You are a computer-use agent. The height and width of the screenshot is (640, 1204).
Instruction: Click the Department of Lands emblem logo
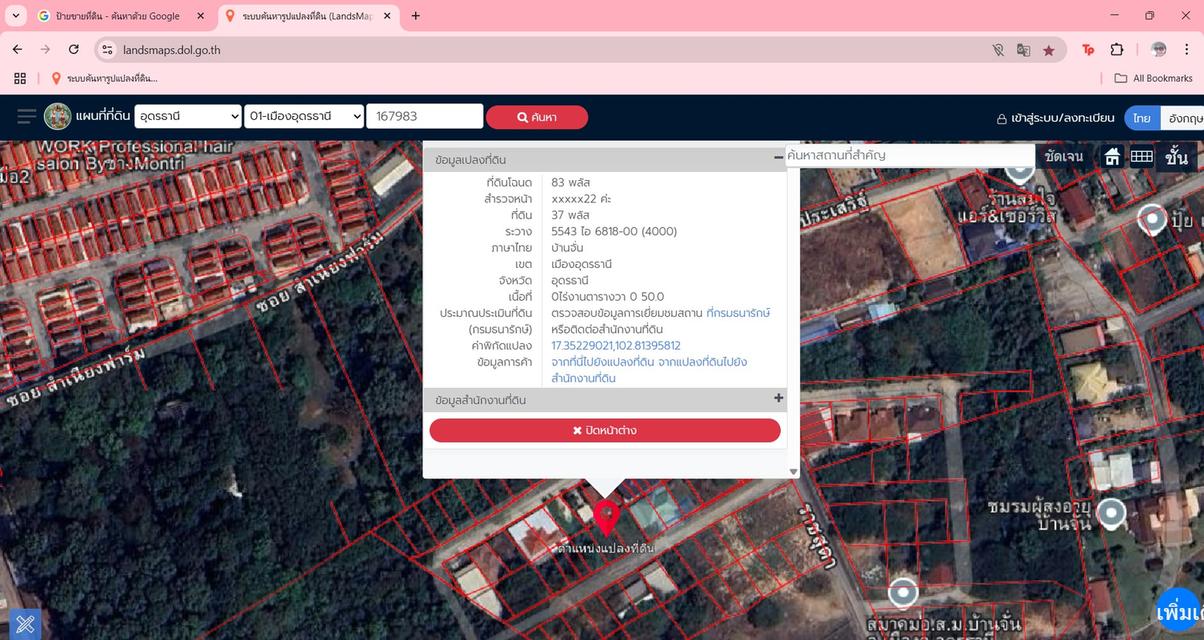[58, 117]
